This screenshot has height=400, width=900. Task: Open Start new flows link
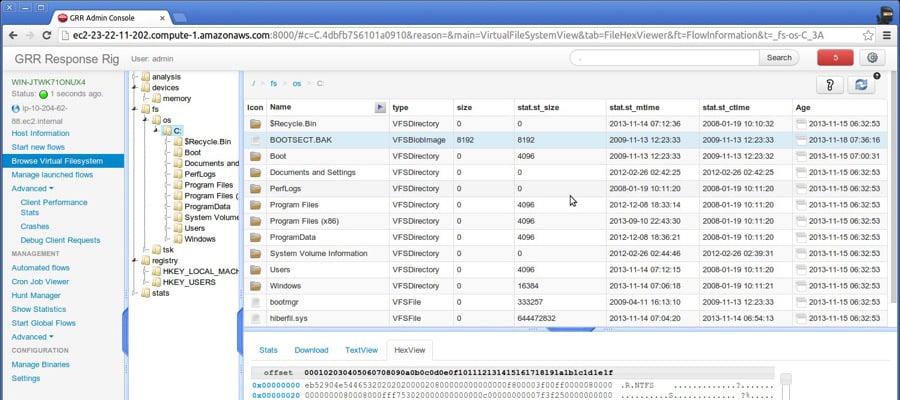pyautogui.click(x=38, y=147)
